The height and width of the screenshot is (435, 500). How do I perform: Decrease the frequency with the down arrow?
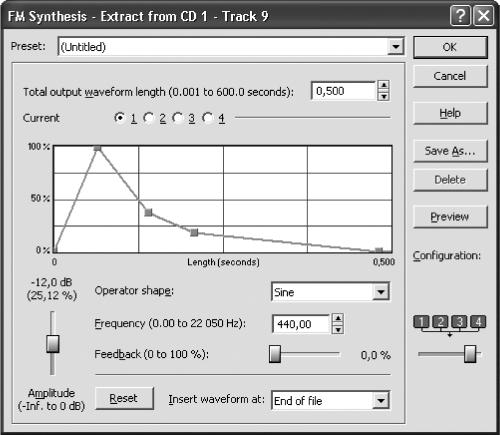click(338, 329)
